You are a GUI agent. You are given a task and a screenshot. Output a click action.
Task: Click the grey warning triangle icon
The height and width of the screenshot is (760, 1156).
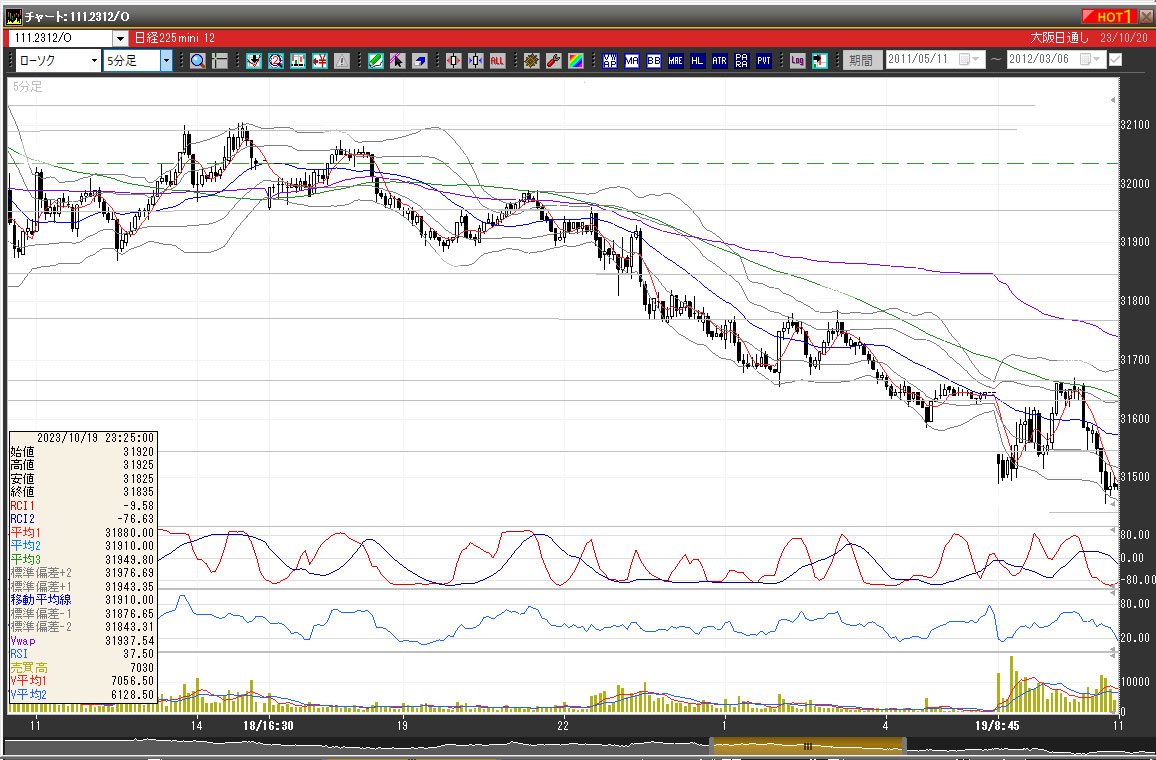342,60
